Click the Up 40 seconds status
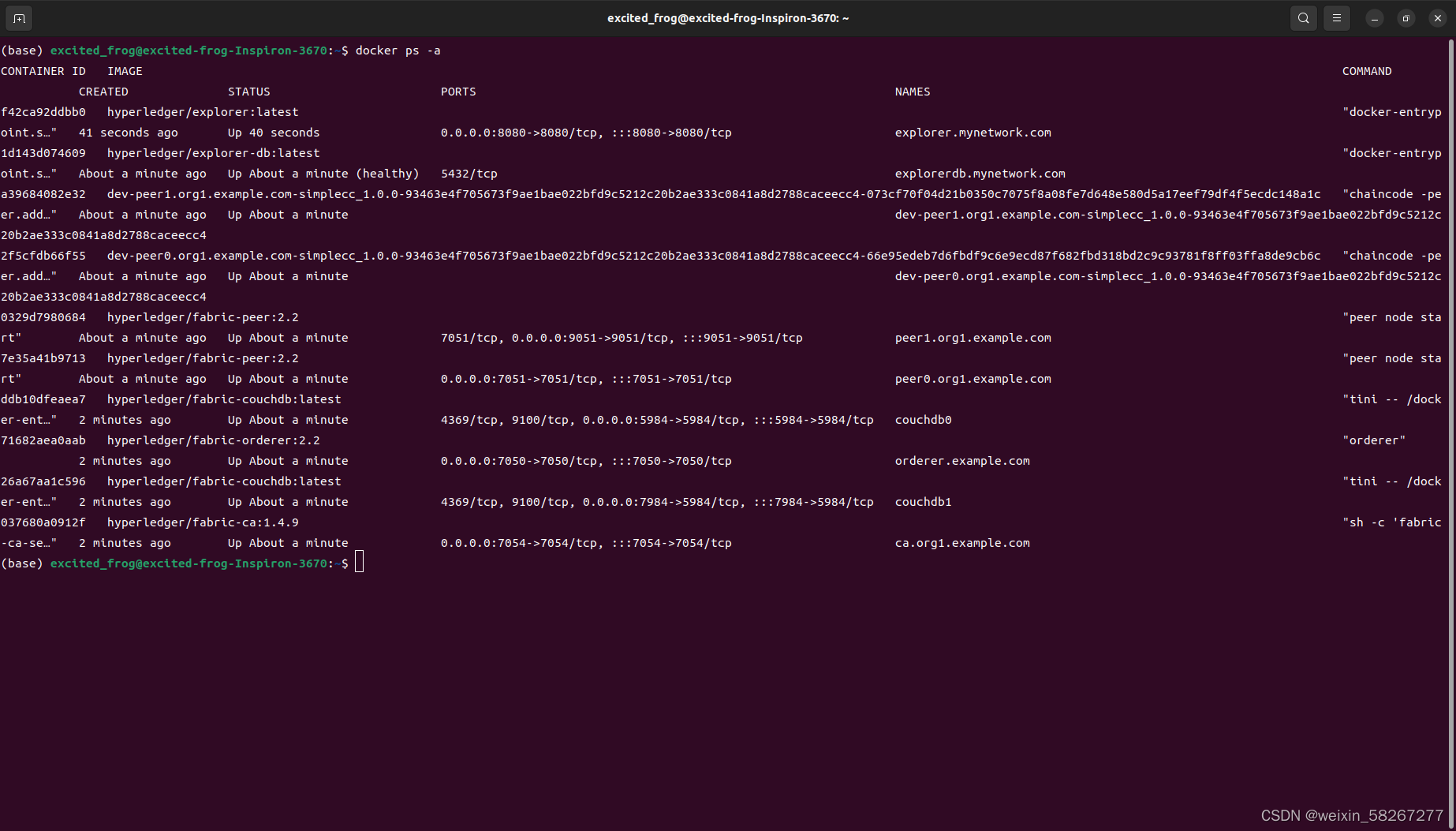This screenshot has height=831, width=1456. [x=274, y=133]
